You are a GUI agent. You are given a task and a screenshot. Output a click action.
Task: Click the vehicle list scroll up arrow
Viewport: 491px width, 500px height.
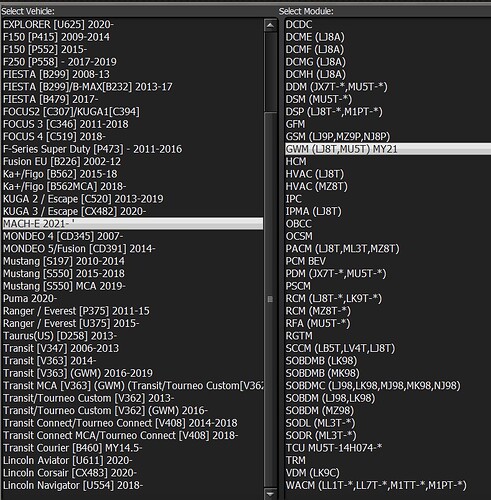point(270,25)
